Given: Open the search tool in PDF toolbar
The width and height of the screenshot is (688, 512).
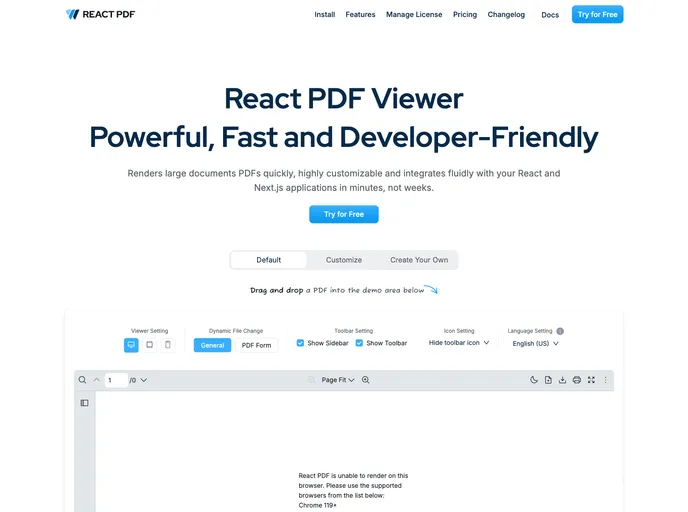Looking at the screenshot, I should (x=82, y=380).
